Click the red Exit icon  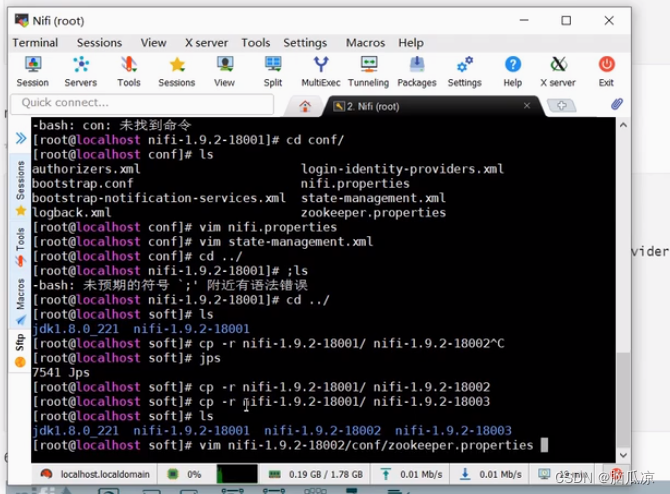coord(606,71)
